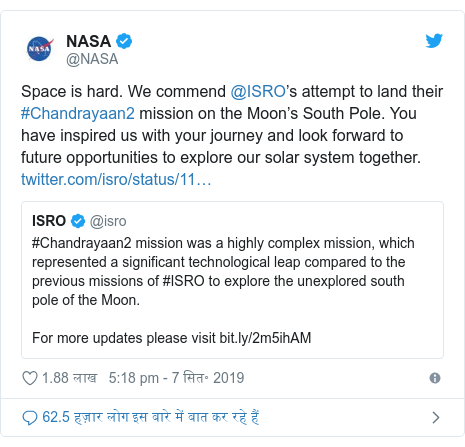Screen dimensions: 465x447
Task: Open the twitter.com/isro/status link
Action: tap(116, 179)
